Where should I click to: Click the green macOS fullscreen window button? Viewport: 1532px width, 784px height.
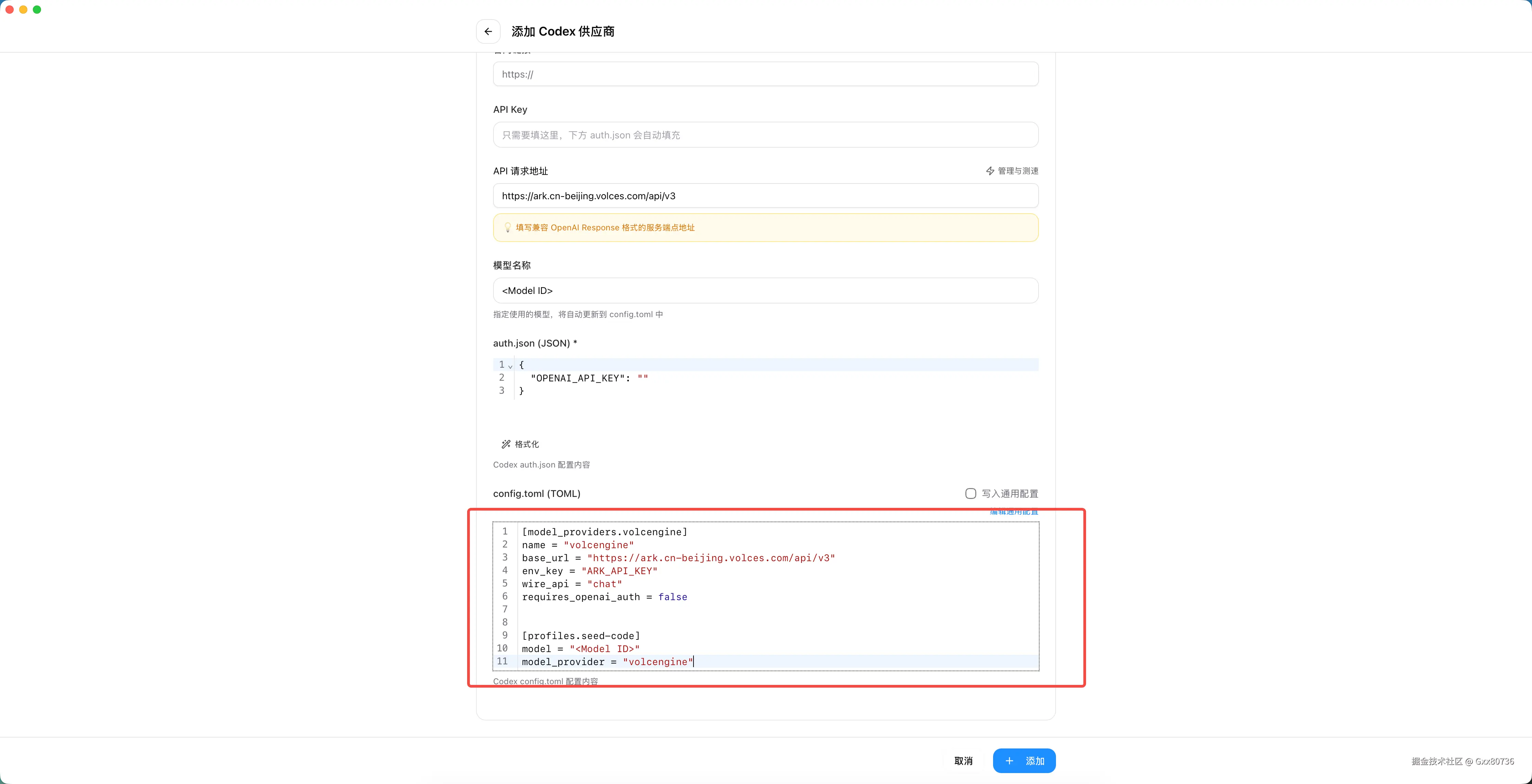click(x=37, y=10)
